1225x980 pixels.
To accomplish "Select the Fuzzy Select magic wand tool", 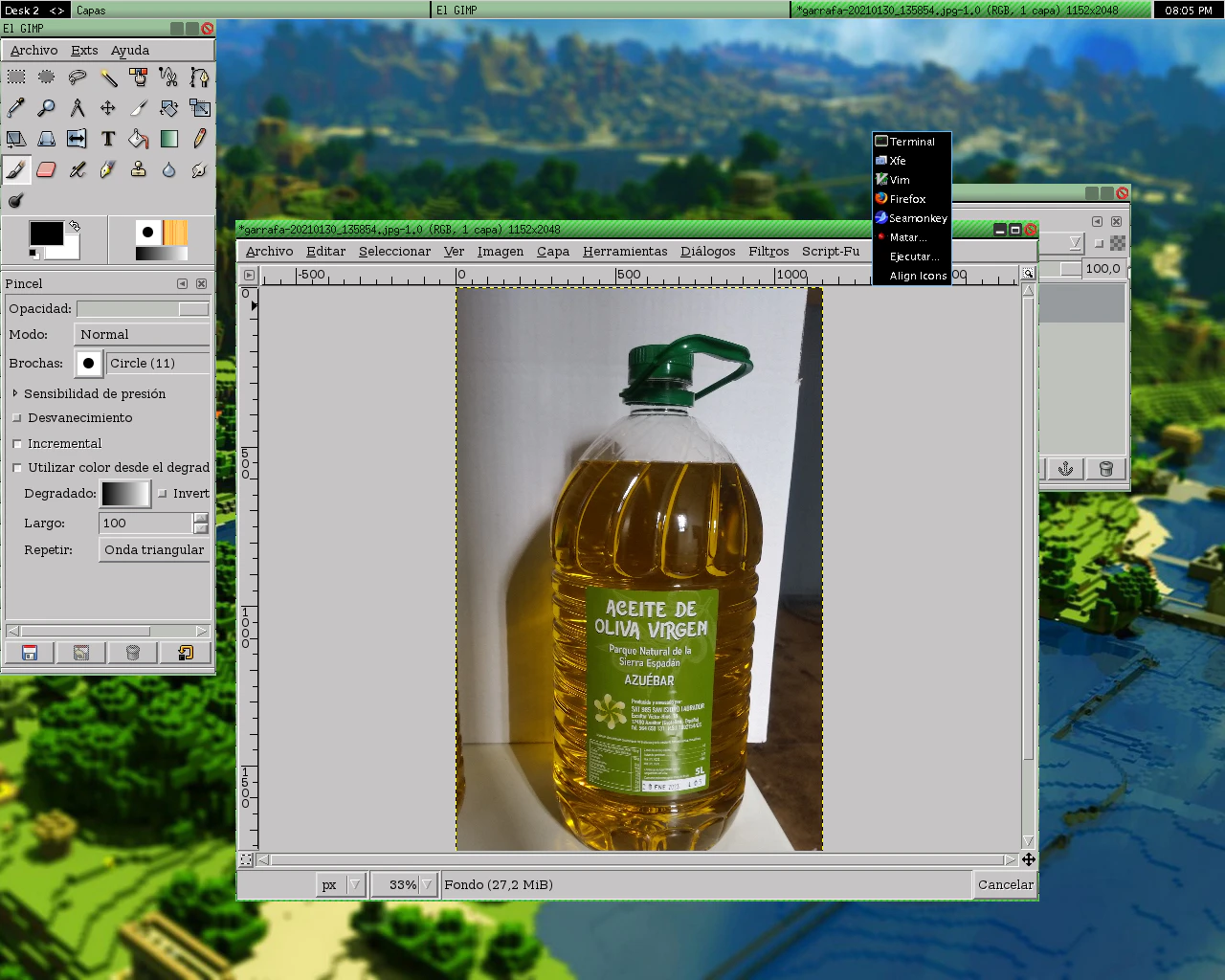I will point(108,78).
